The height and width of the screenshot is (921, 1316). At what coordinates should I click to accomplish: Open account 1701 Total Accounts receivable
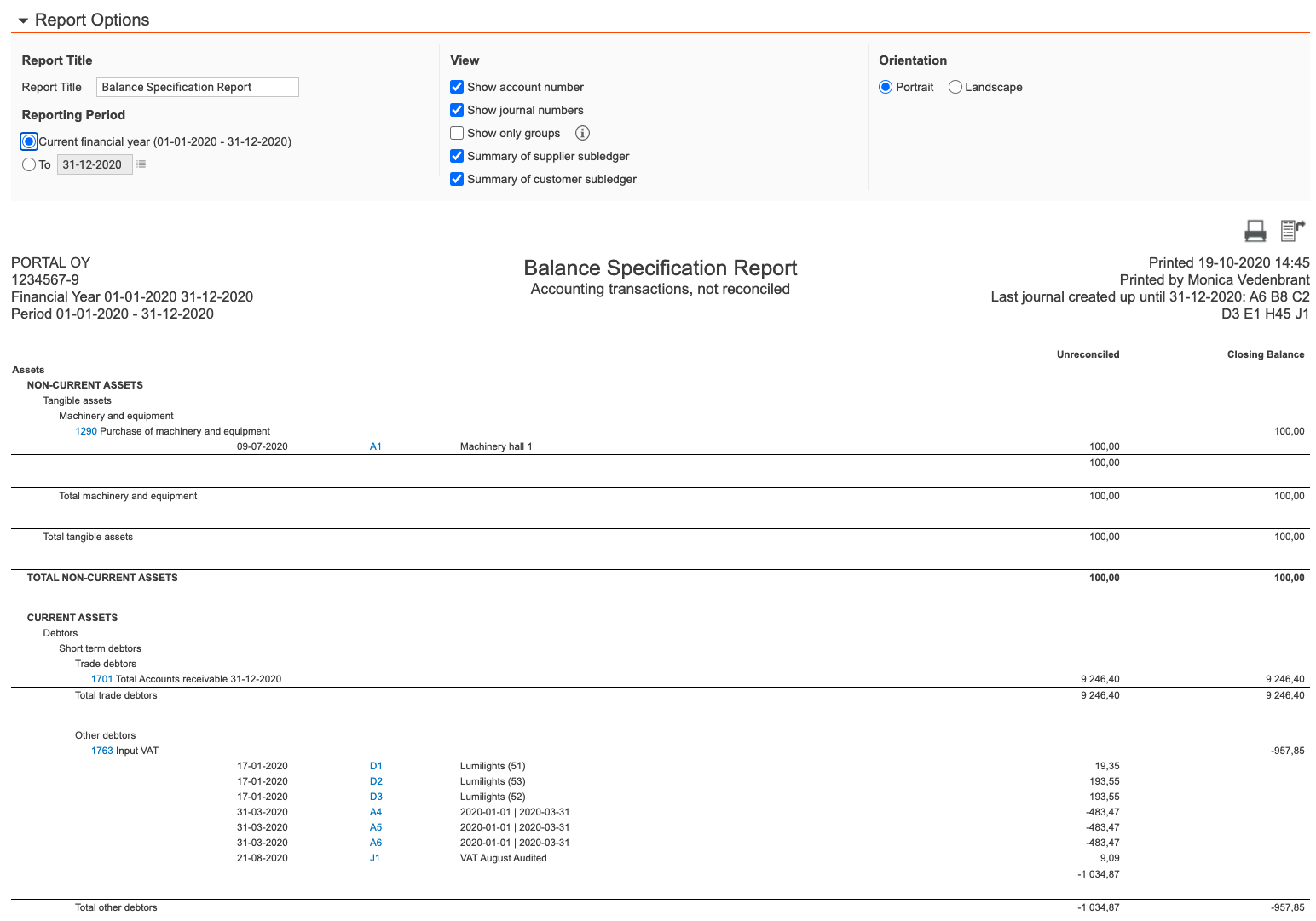(101, 679)
